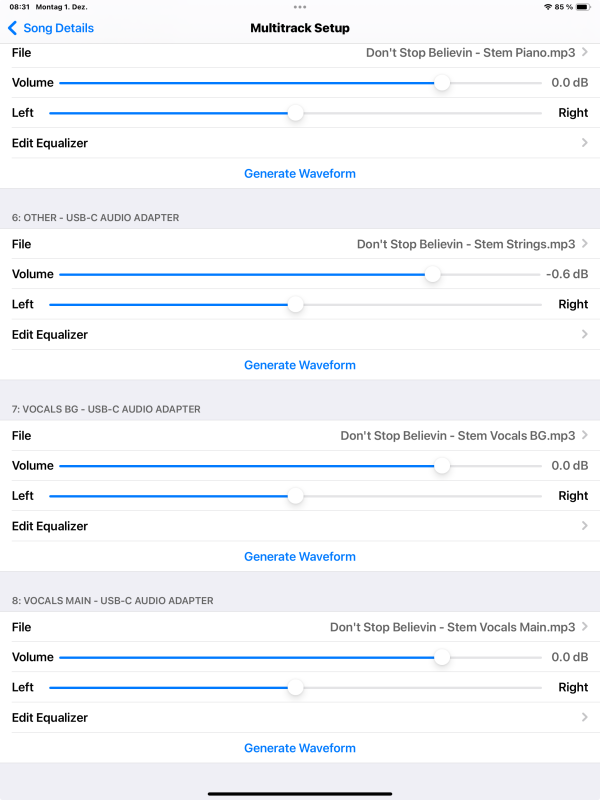600x800 pixels.
Task: Click the Volume slider knob of track 6
Action: (432, 274)
